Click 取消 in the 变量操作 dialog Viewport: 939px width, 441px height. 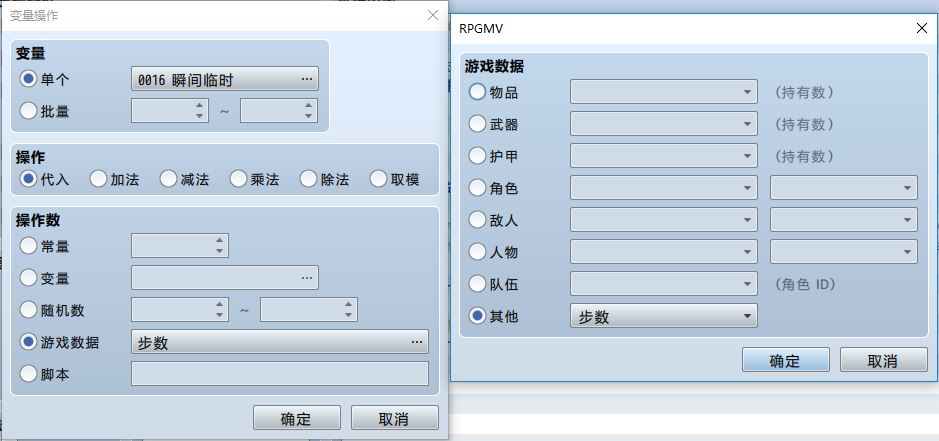coord(394,418)
